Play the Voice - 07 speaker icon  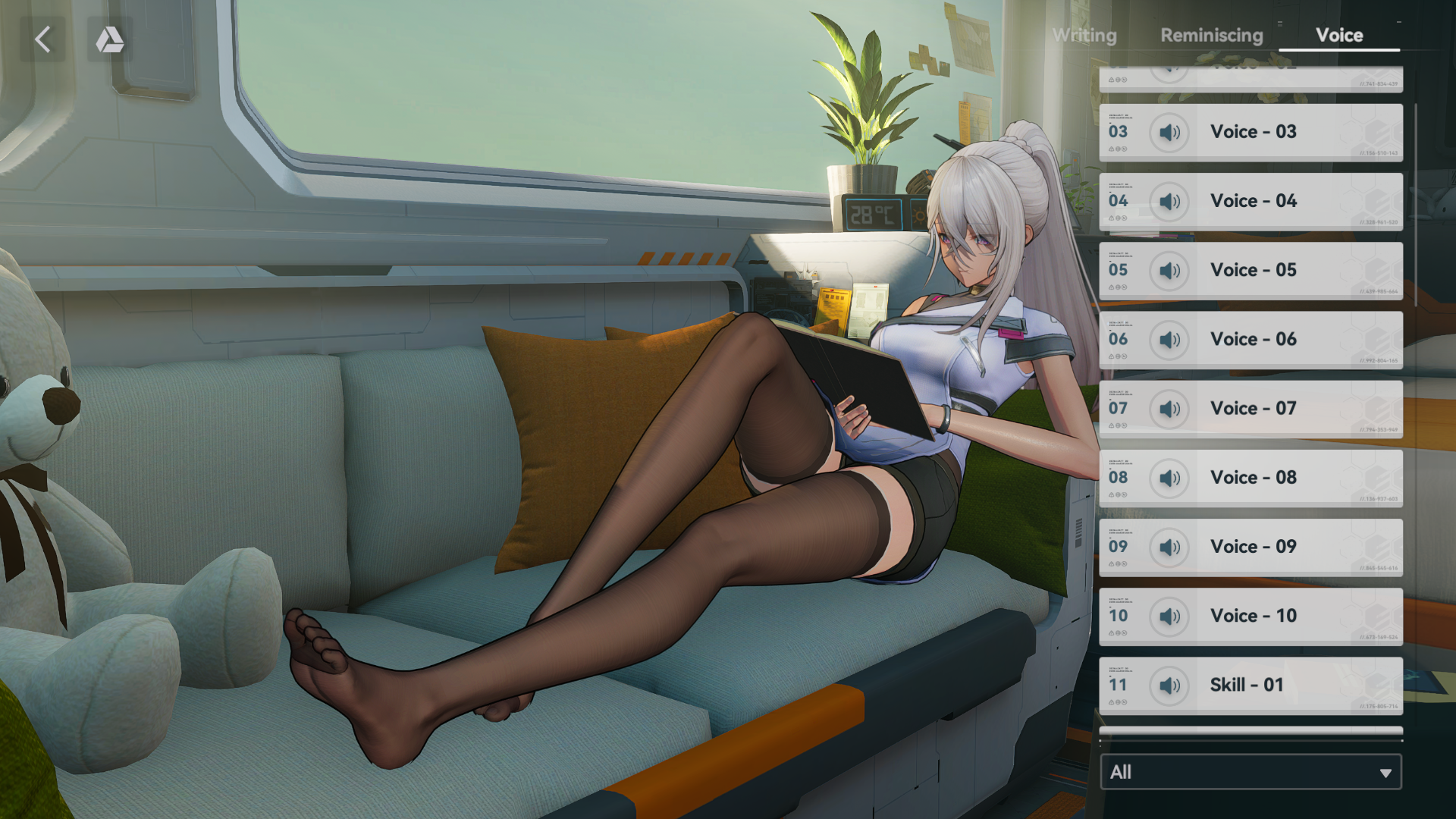click(1169, 409)
